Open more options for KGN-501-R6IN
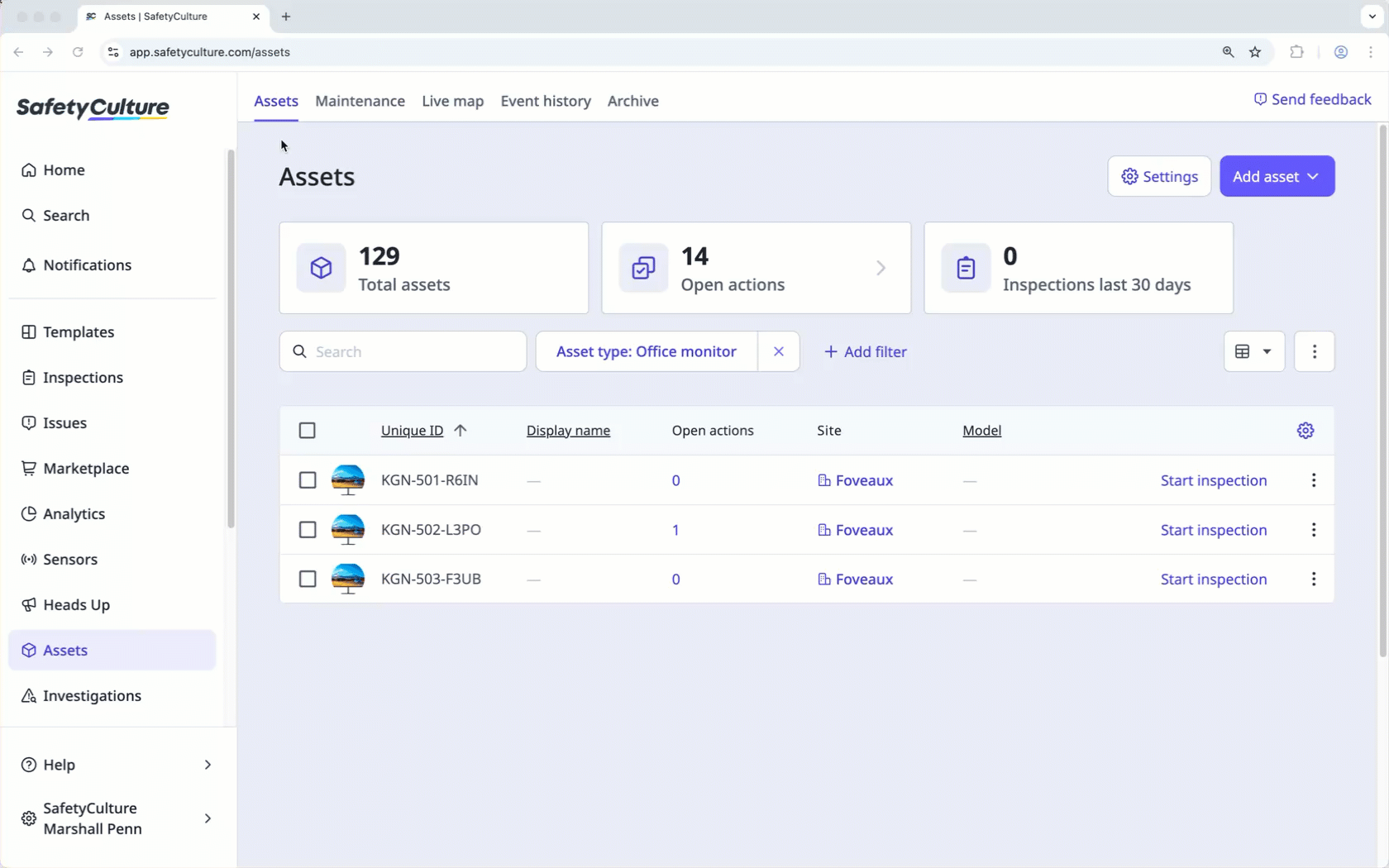 (1314, 480)
